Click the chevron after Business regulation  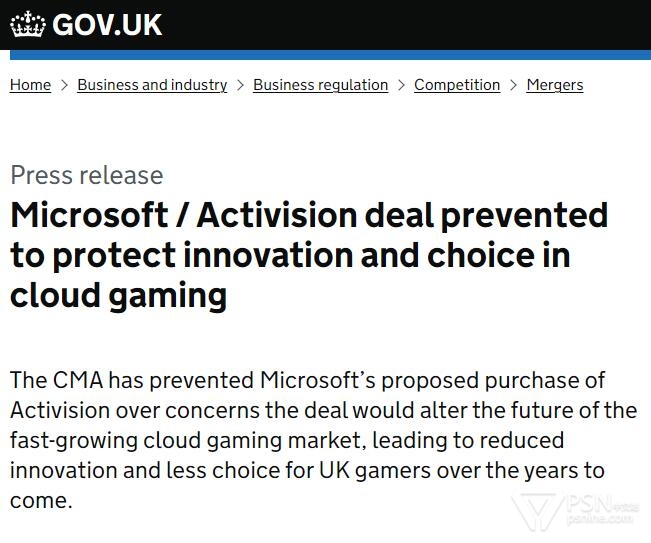[401, 85]
